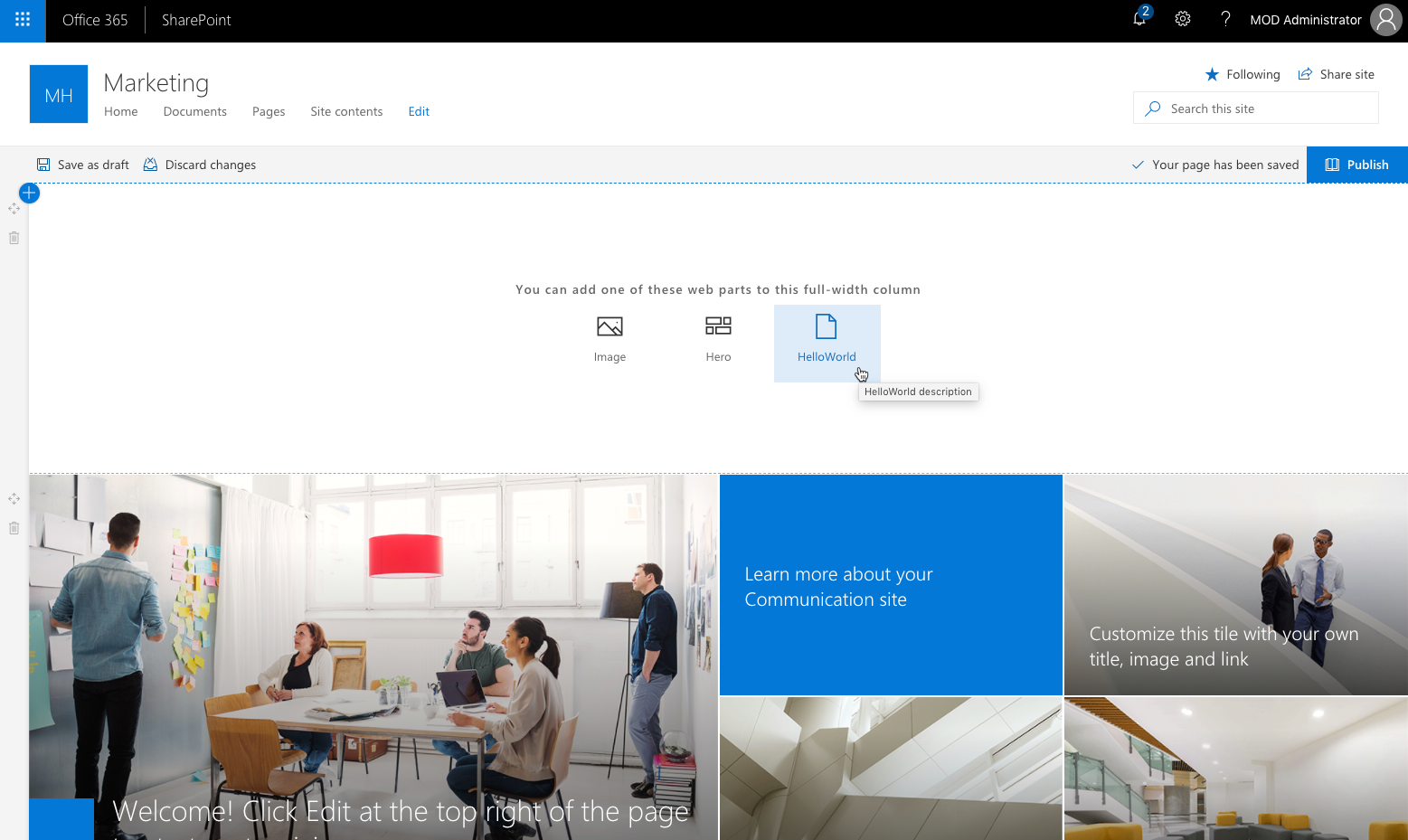Select the Image web part
This screenshot has width=1408, height=840.
(x=610, y=340)
